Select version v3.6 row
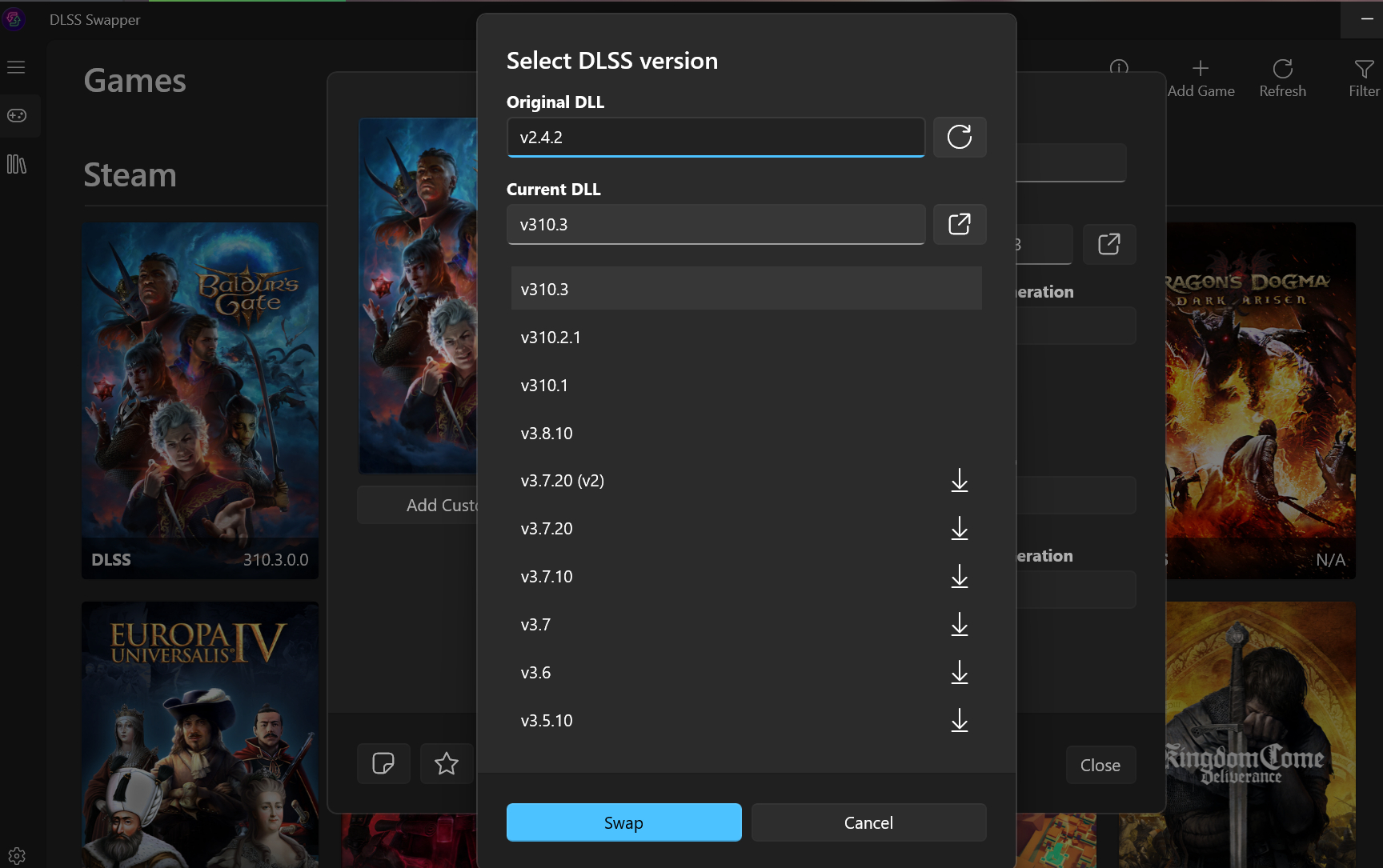 click(746, 673)
